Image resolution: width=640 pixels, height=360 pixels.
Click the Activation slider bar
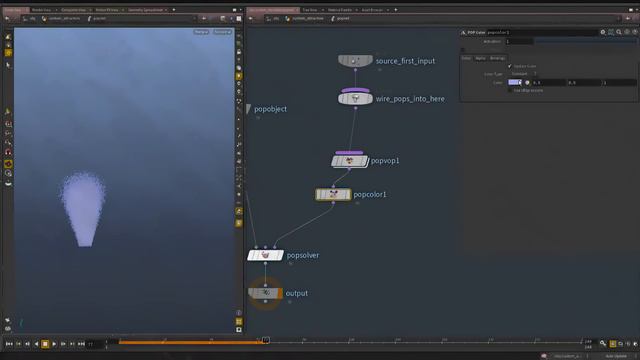586,41
